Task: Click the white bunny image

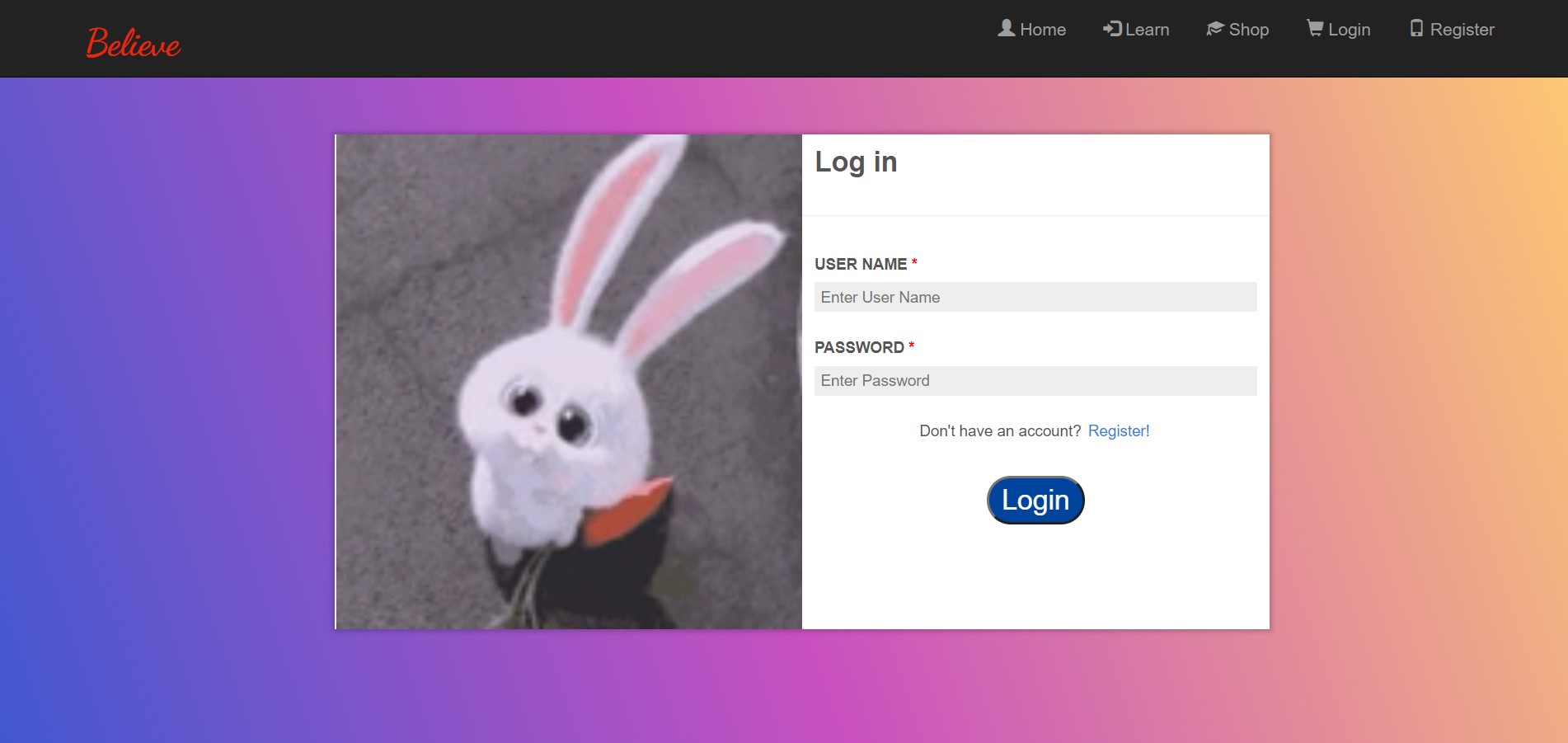Action: pyautogui.click(x=569, y=382)
